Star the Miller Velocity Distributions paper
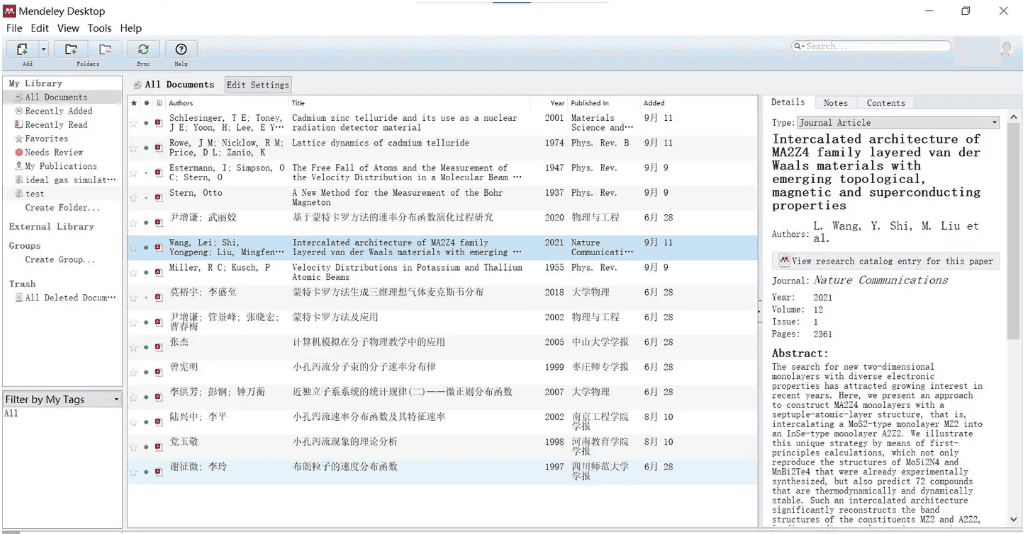Viewport: 1024px width, 534px height. 134,273
